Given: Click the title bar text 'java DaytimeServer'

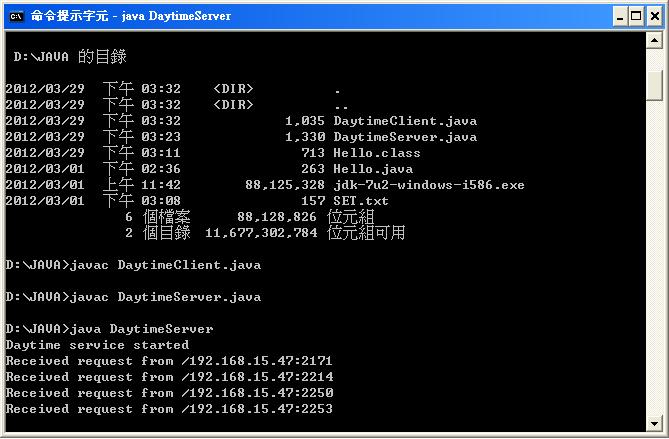Looking at the screenshot, I should [176, 16].
